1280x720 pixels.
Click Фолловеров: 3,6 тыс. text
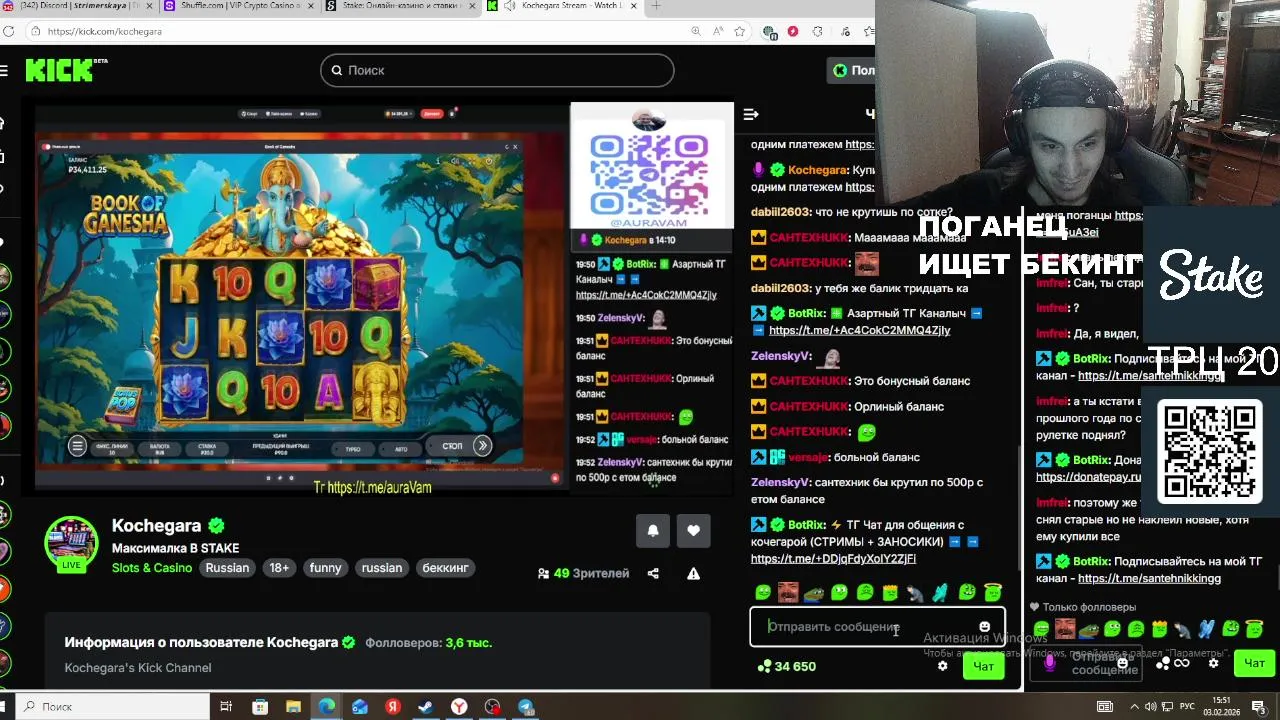coord(429,643)
